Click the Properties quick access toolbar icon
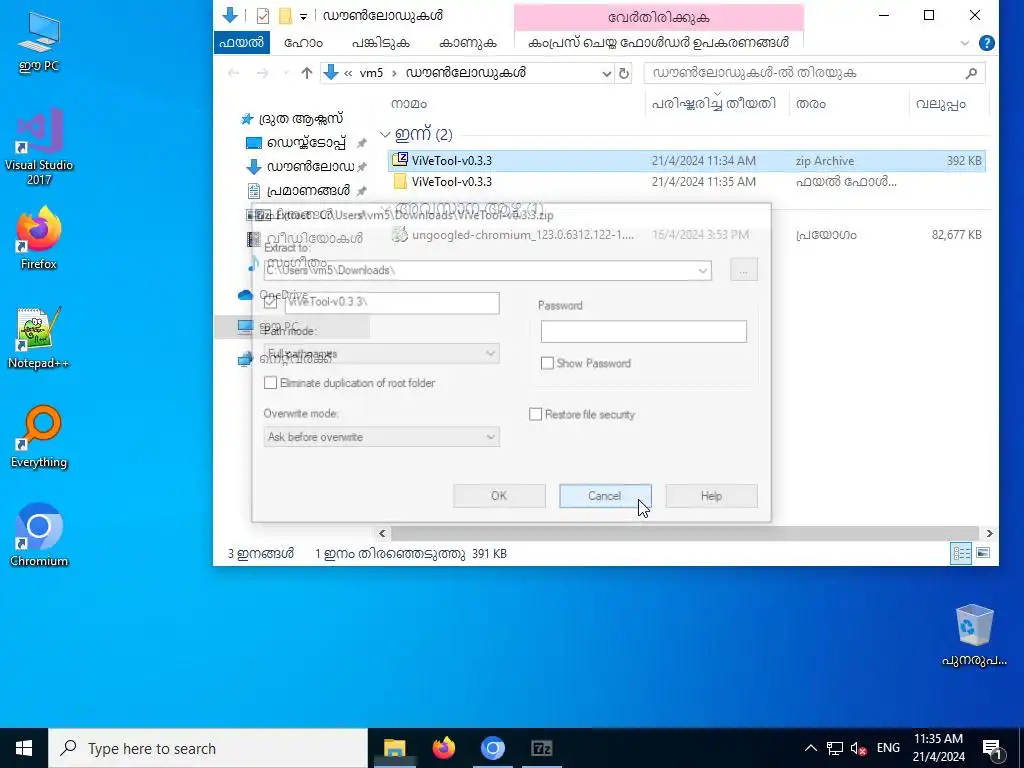This screenshot has width=1024, height=768. click(263, 15)
